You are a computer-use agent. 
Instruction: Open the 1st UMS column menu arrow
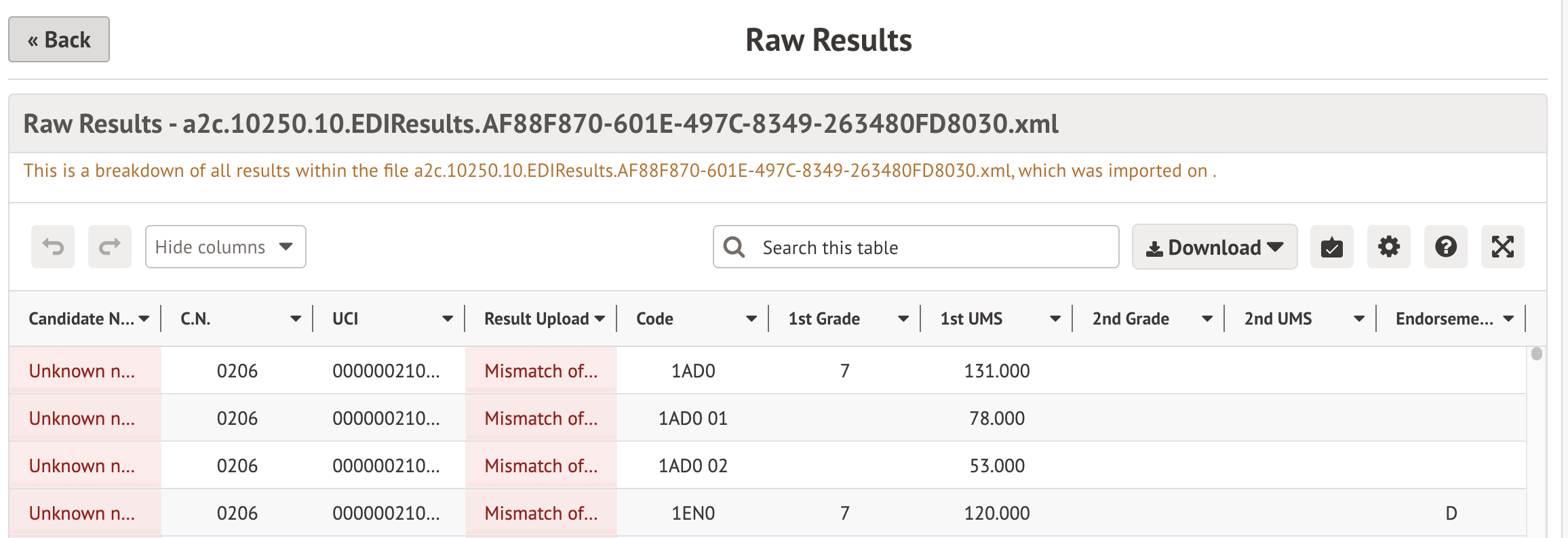pyautogui.click(x=1055, y=319)
